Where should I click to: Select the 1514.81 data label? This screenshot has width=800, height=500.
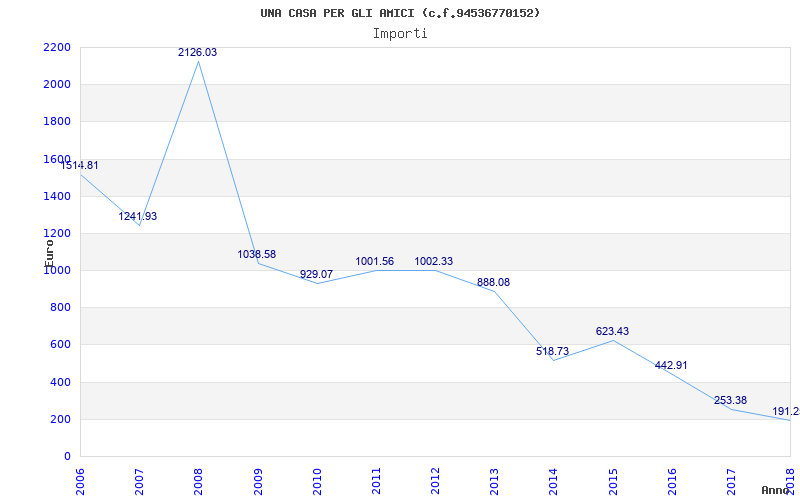coord(79,165)
